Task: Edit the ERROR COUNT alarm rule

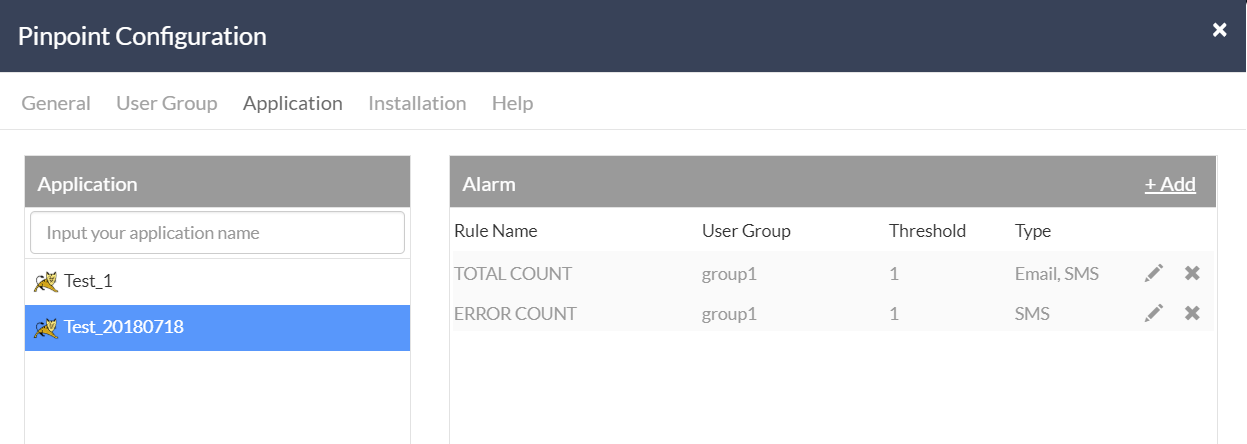Action: click(1154, 313)
